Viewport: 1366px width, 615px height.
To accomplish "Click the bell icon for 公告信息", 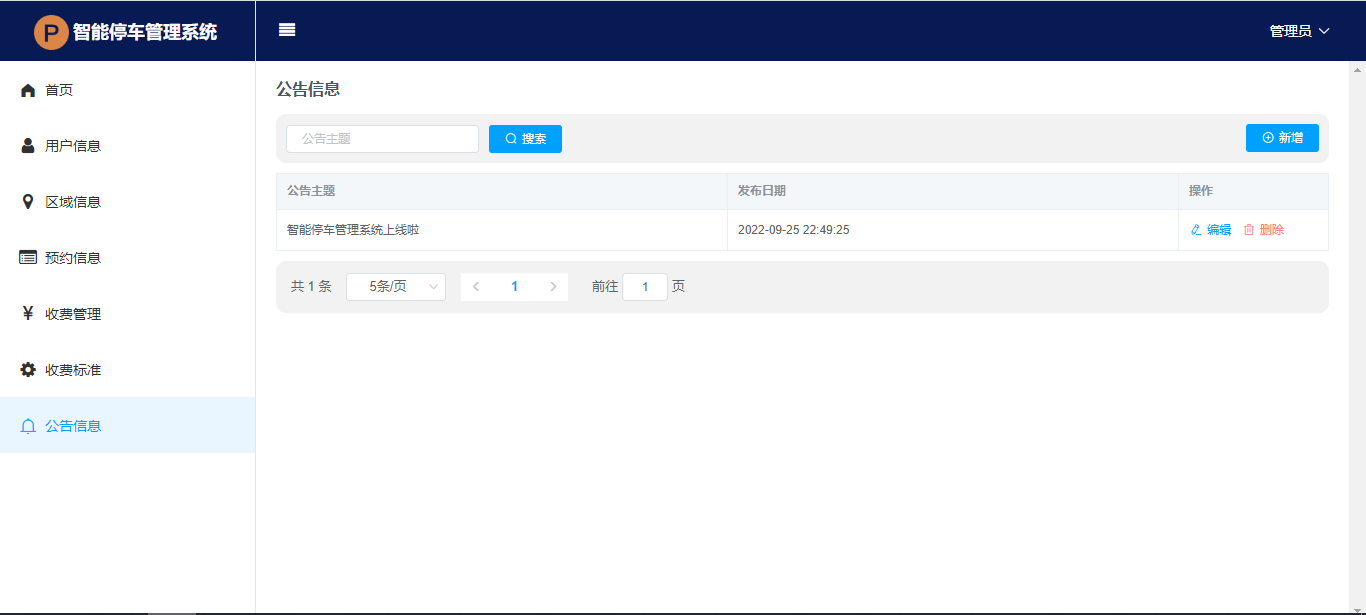I will (x=28, y=426).
